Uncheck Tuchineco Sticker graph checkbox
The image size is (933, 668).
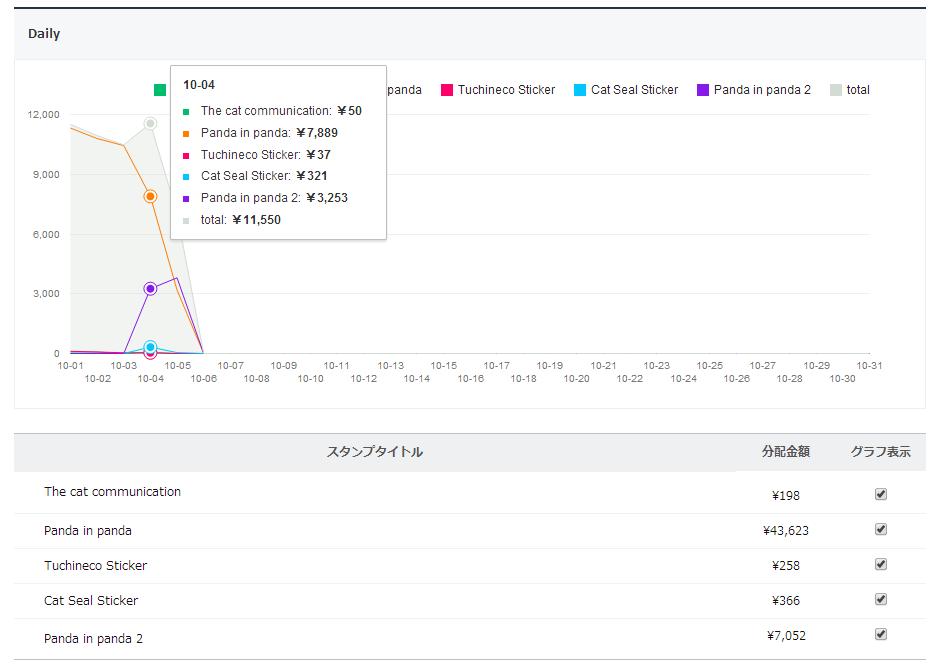pyautogui.click(x=881, y=564)
